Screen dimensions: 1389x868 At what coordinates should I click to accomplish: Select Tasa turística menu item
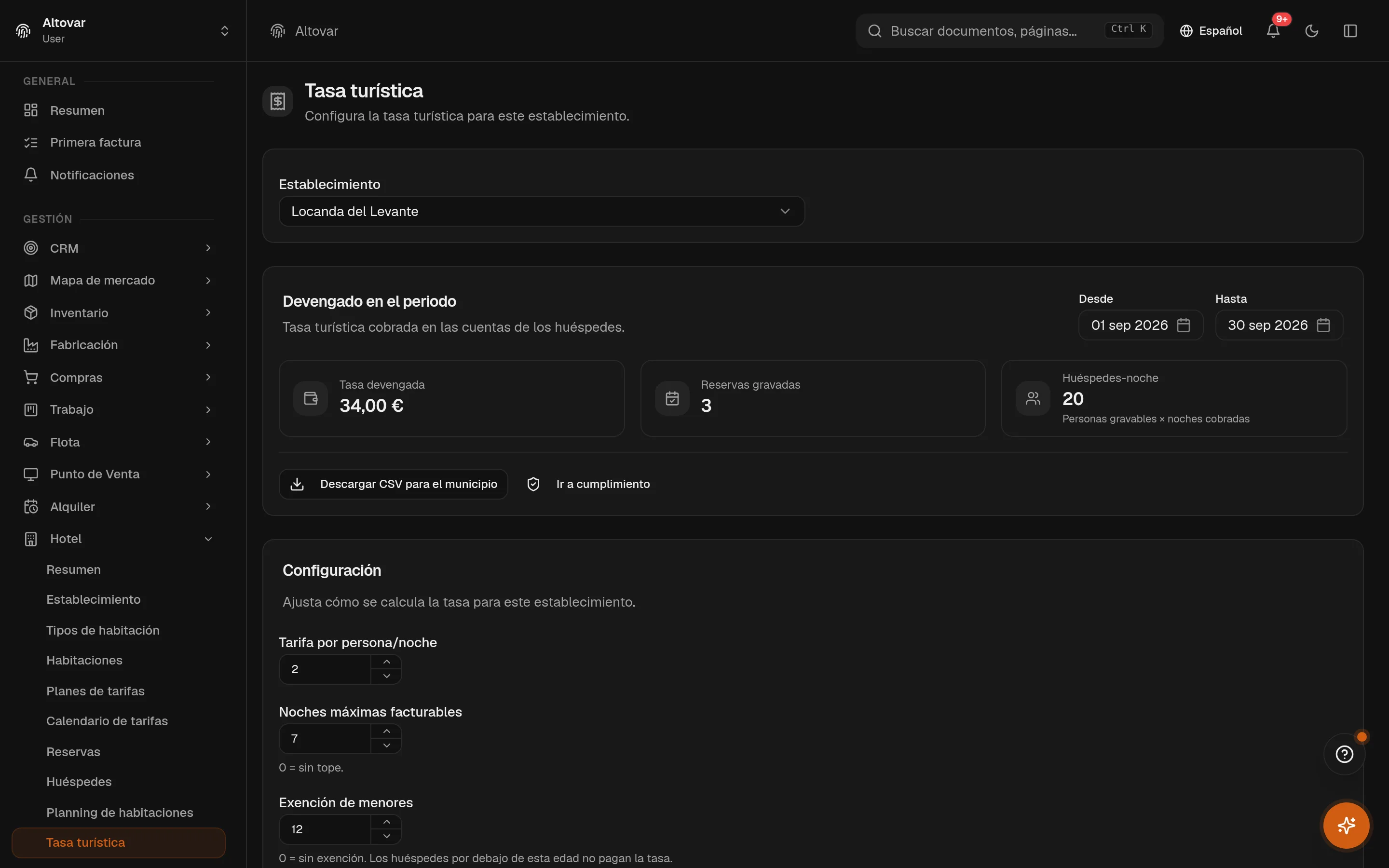point(118,843)
